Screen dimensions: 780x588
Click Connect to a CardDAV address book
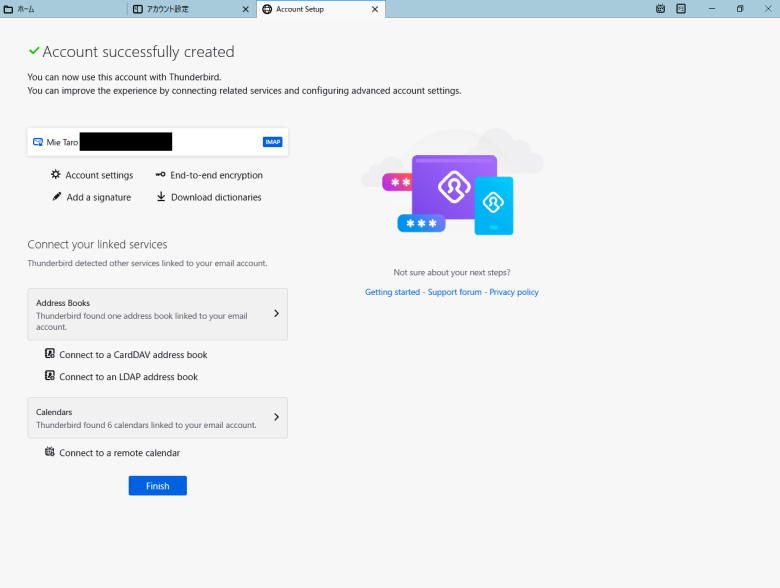(133, 355)
